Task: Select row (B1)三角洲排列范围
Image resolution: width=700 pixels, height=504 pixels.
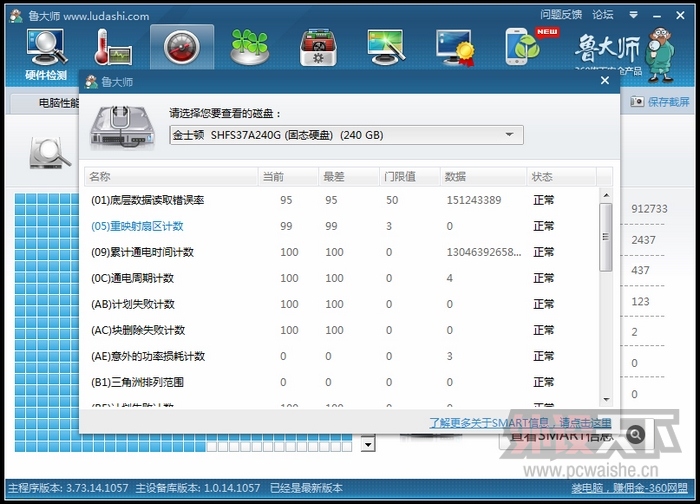Action: tap(342, 382)
